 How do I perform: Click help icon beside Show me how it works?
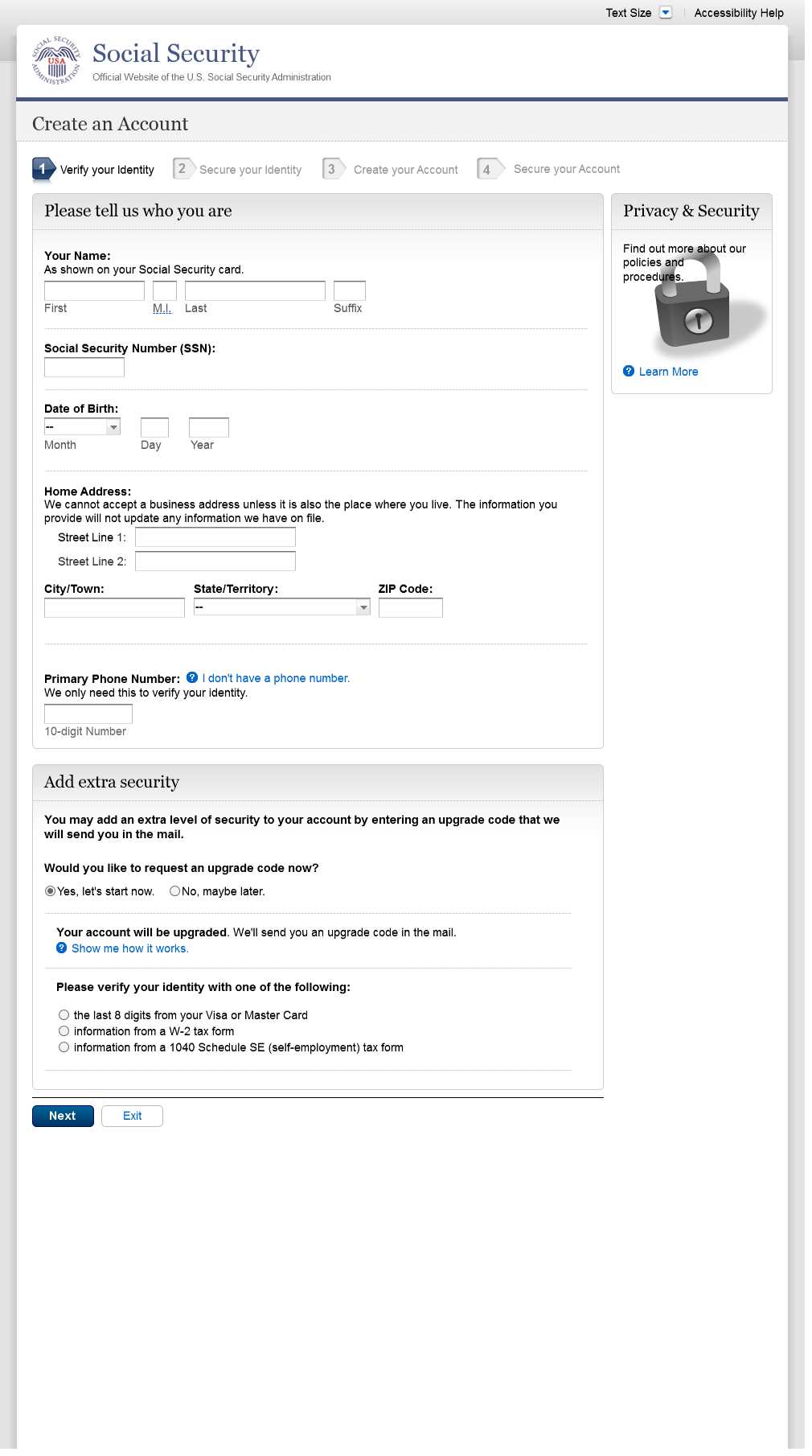(x=61, y=948)
